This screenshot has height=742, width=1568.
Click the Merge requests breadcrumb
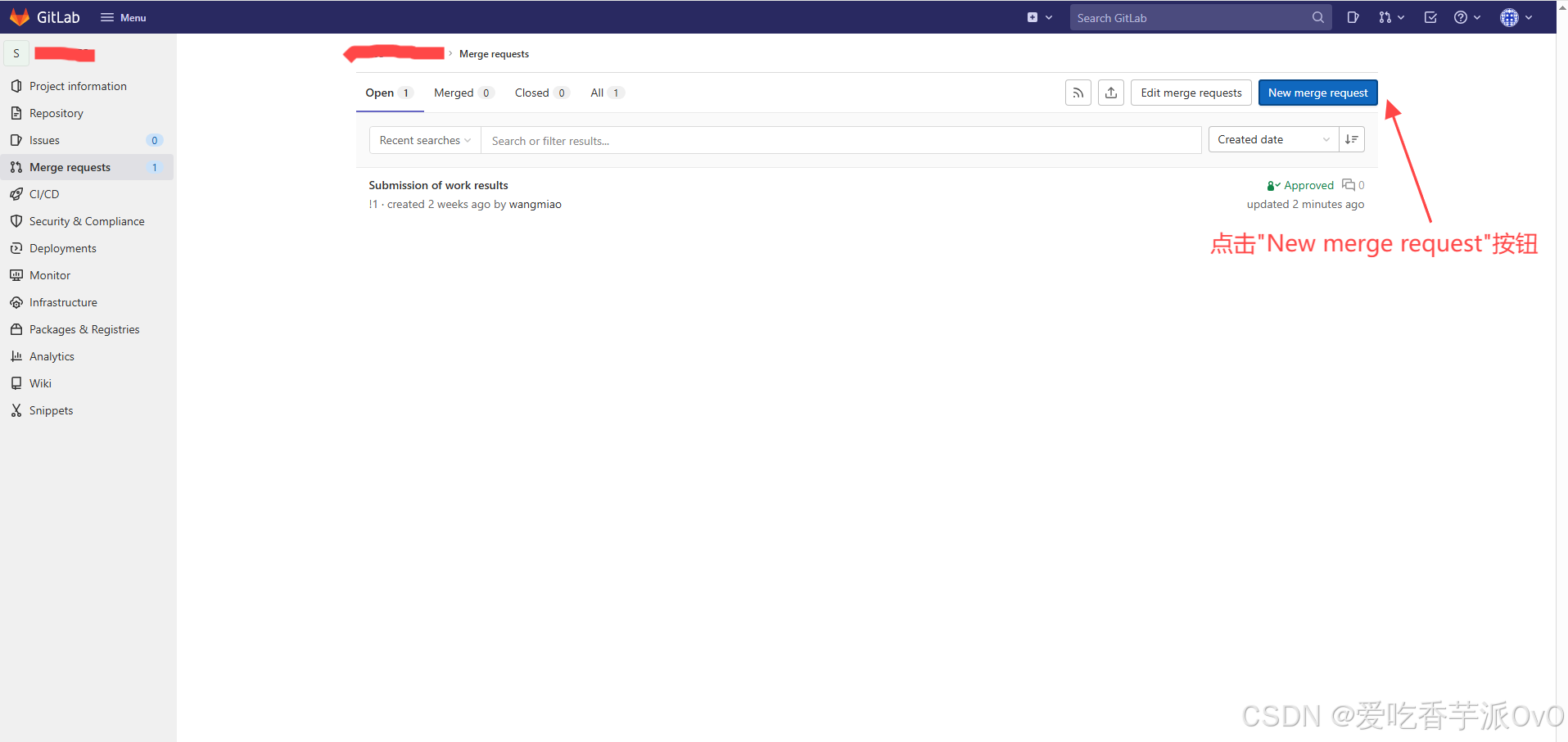pyautogui.click(x=494, y=54)
